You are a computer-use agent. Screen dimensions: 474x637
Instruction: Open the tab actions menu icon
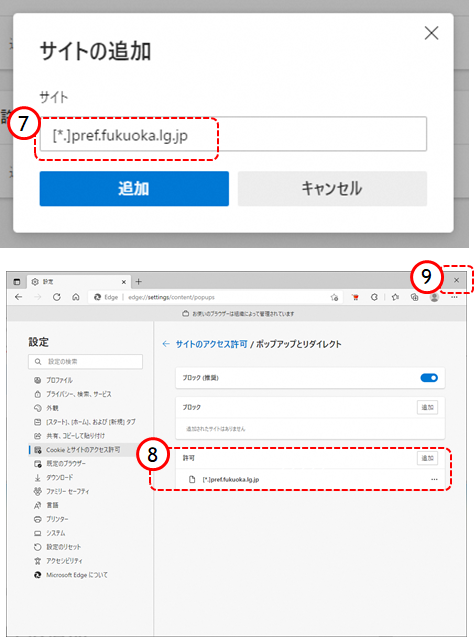(x=17, y=282)
